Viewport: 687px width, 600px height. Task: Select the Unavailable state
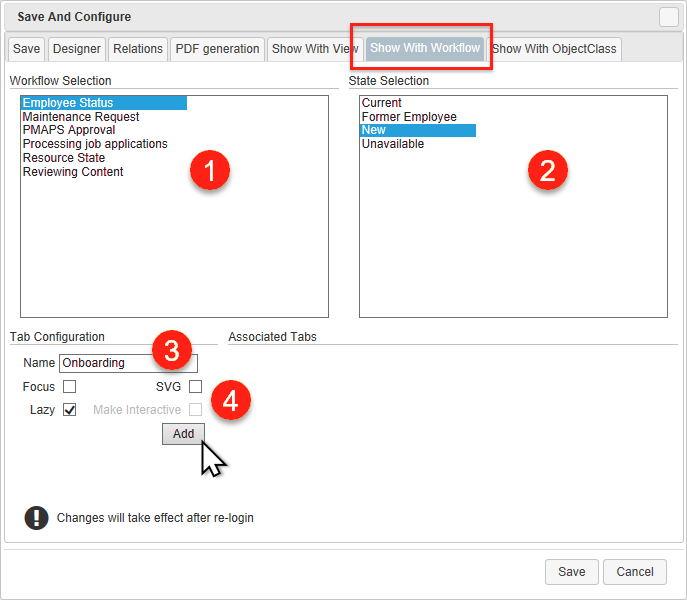point(393,144)
